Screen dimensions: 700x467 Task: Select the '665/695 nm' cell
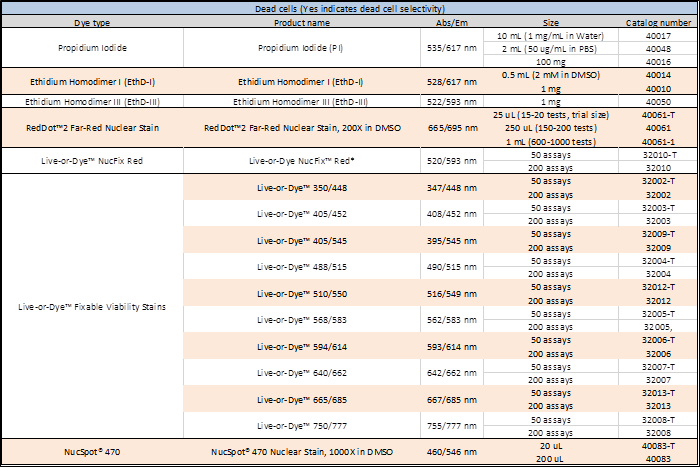click(452, 128)
